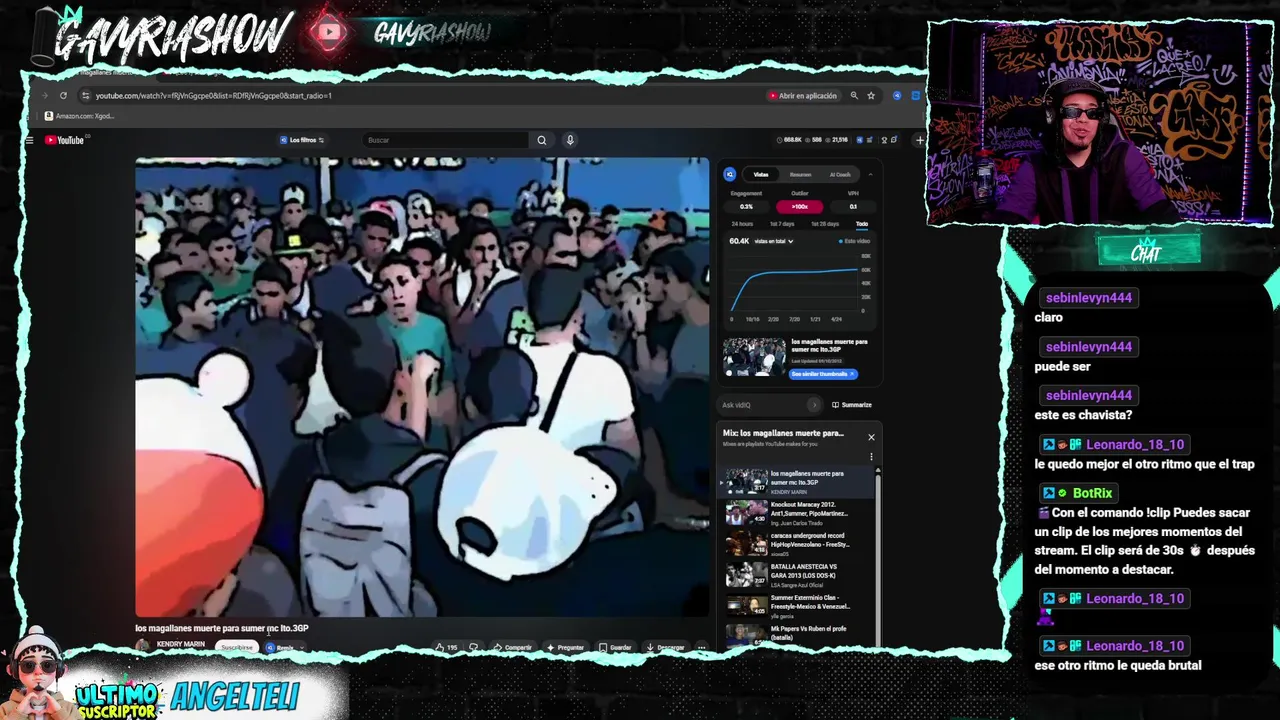
Task: Start voice search with microphone
Action: click(x=570, y=140)
